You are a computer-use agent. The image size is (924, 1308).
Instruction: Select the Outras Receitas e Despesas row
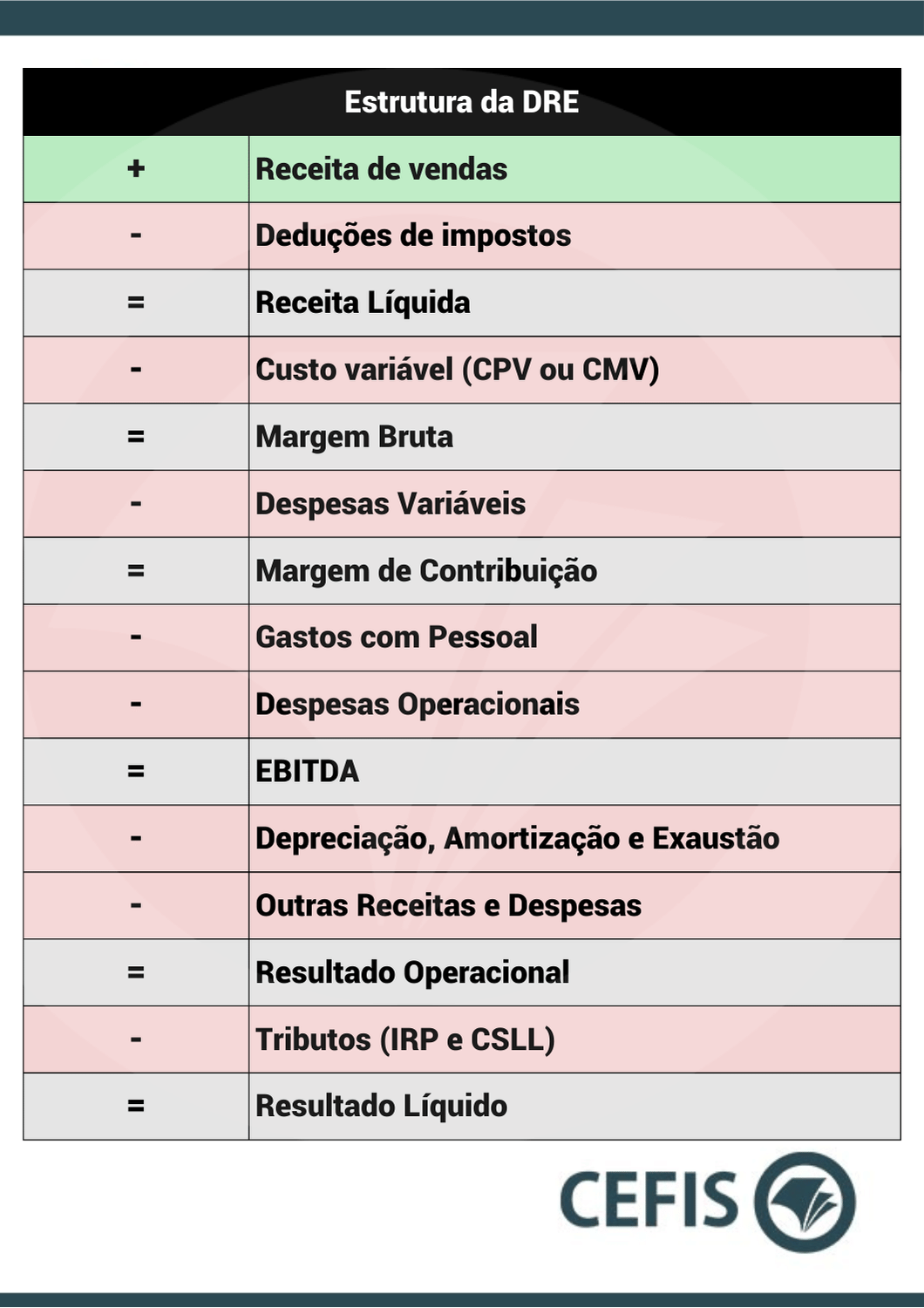point(462,905)
